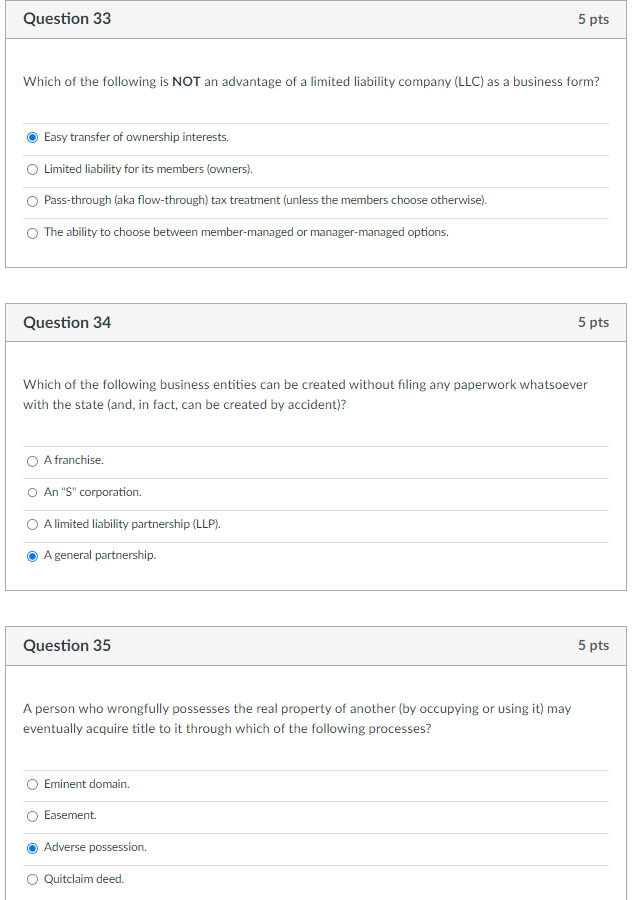
Task: Choose "Limited liability for its members (owners)" option
Action: (32, 168)
